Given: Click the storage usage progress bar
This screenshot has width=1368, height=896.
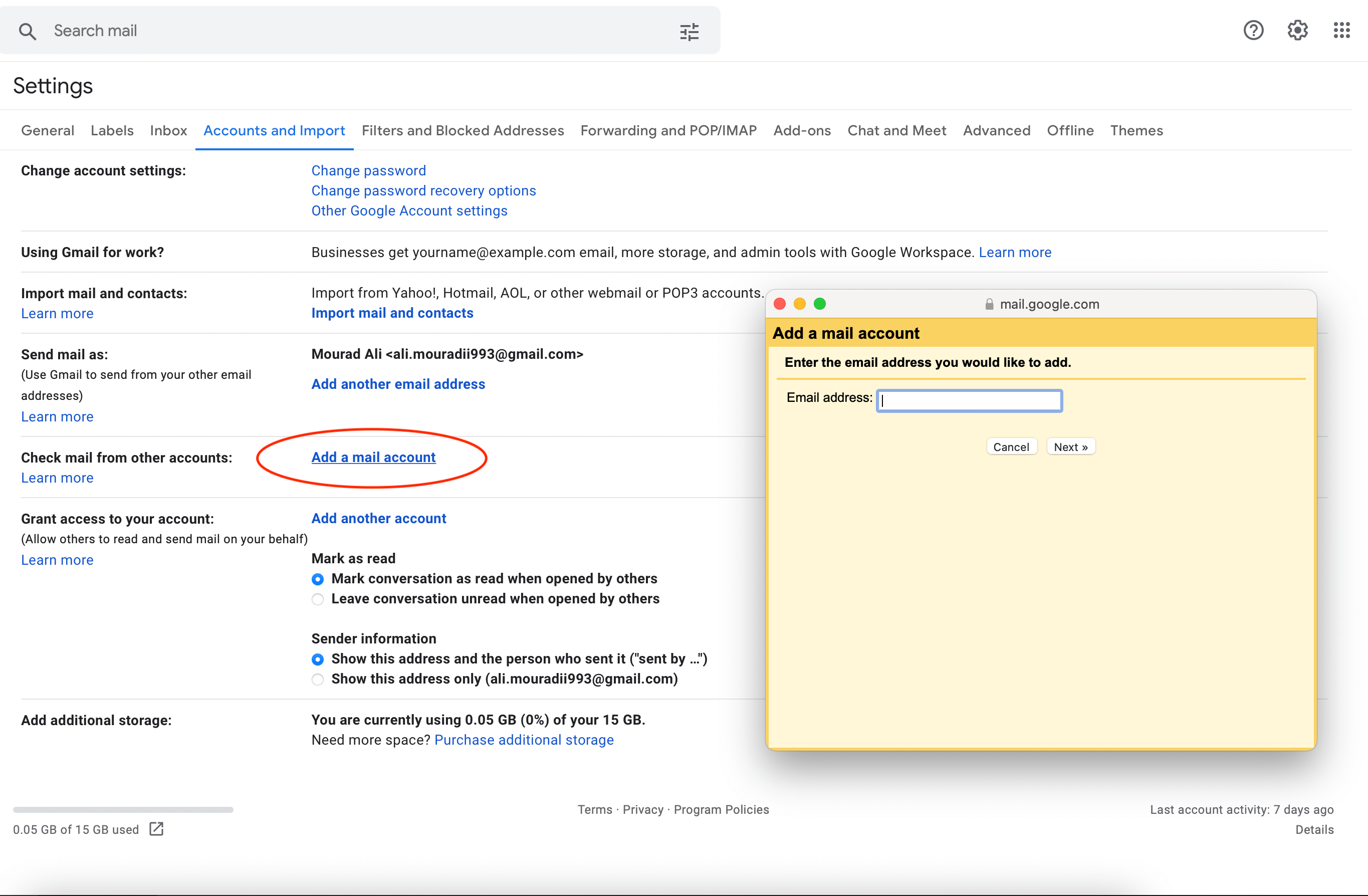Looking at the screenshot, I should [123, 809].
